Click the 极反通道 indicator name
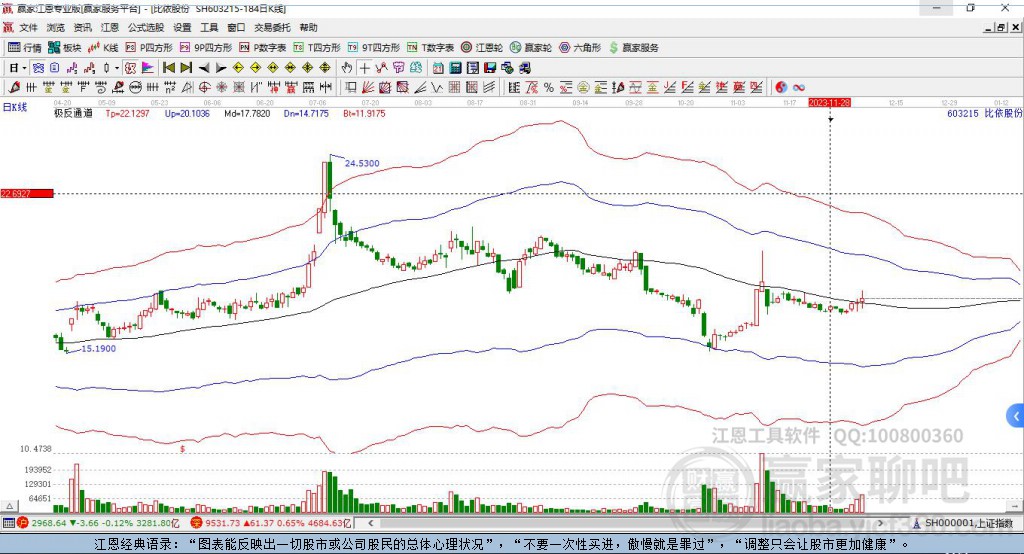 [73, 113]
